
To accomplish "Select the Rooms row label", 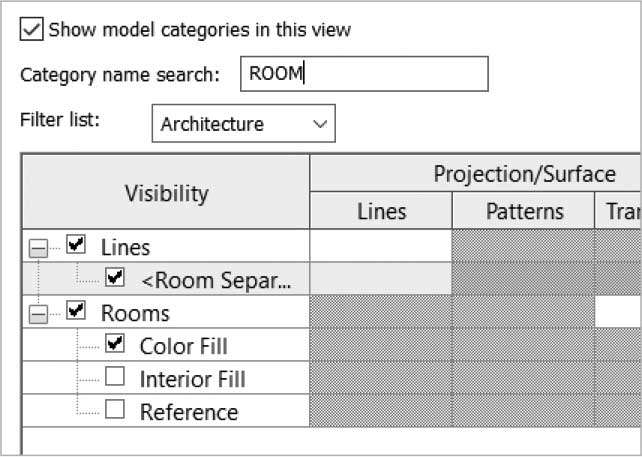I will [135, 314].
